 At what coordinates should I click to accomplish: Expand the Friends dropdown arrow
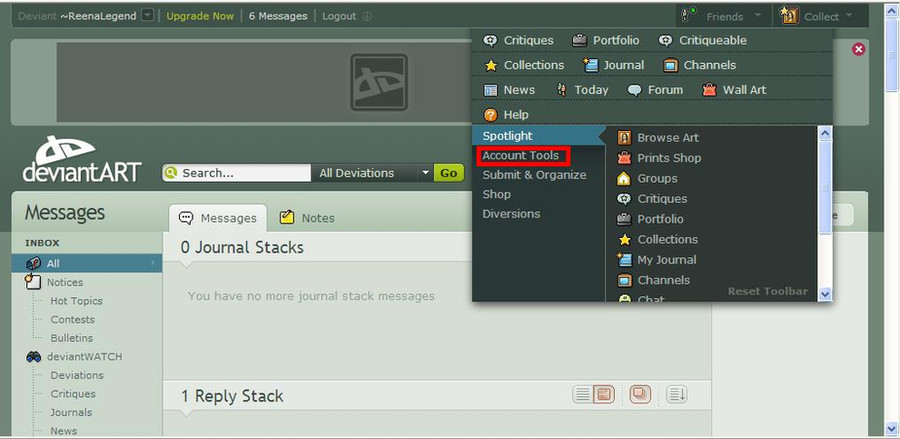tap(757, 16)
